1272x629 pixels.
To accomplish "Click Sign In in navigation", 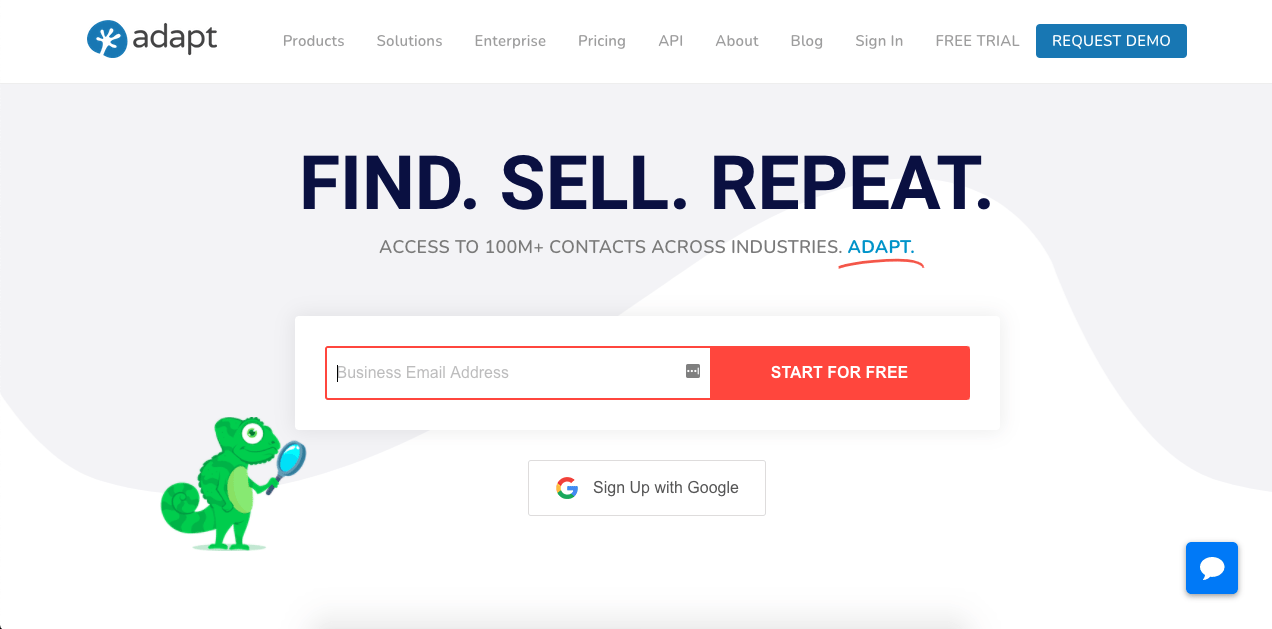I will pyautogui.click(x=879, y=41).
